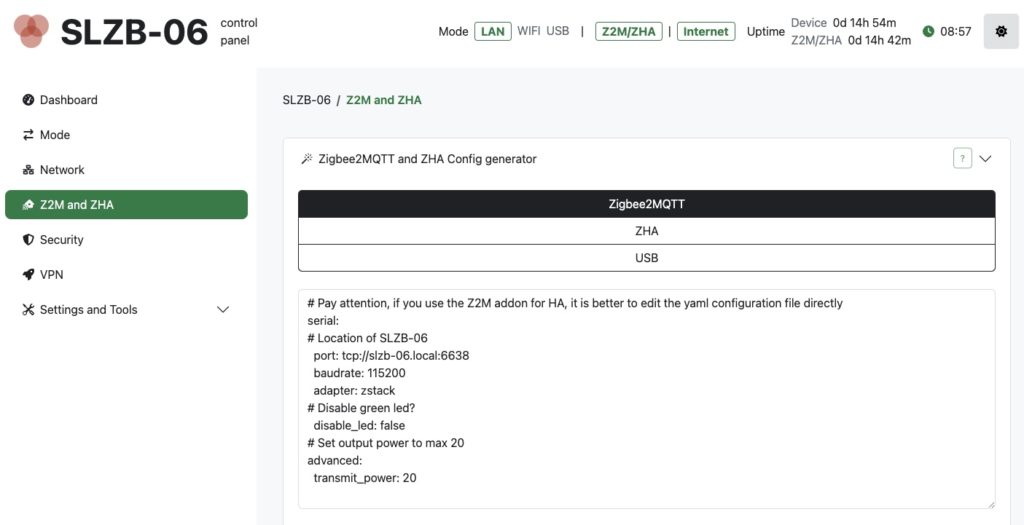
Task: Click the green clock icon
Action: pyautogui.click(x=928, y=31)
